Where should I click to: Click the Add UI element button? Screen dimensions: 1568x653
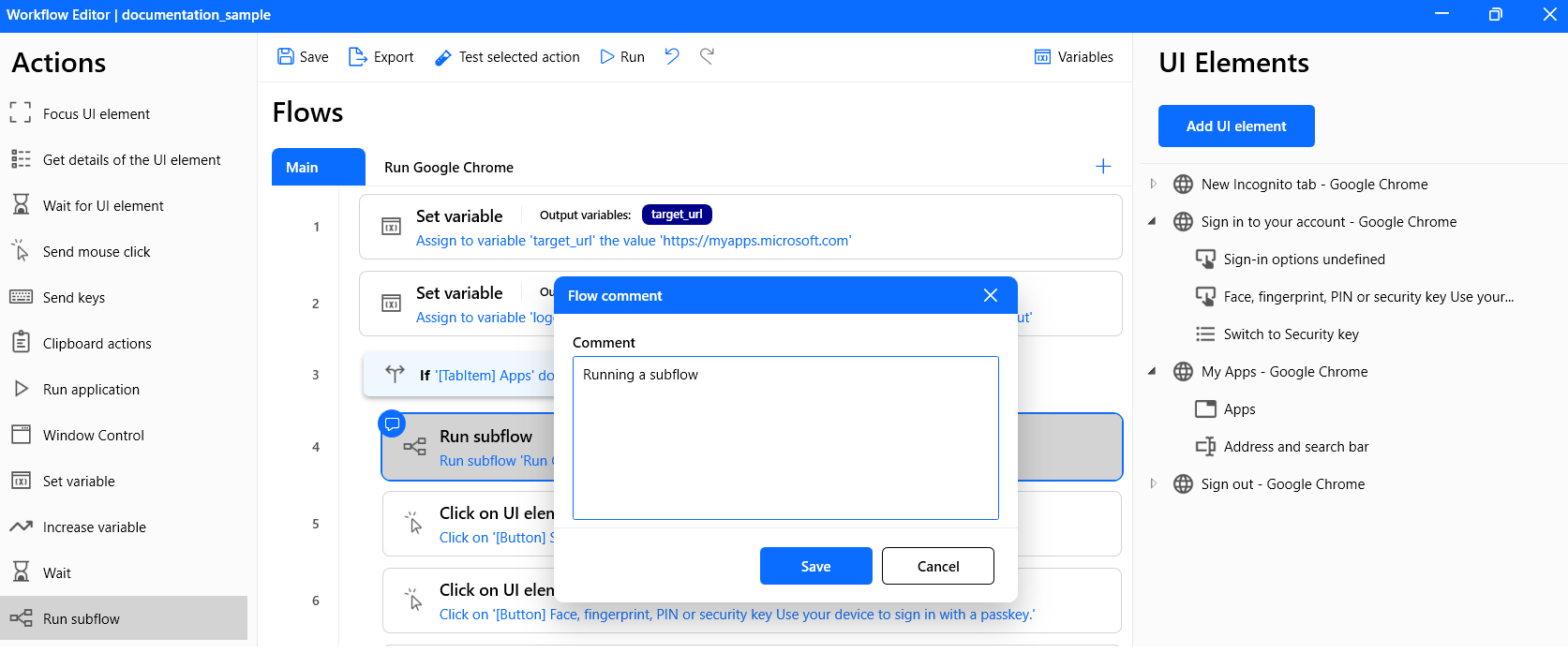1236,126
